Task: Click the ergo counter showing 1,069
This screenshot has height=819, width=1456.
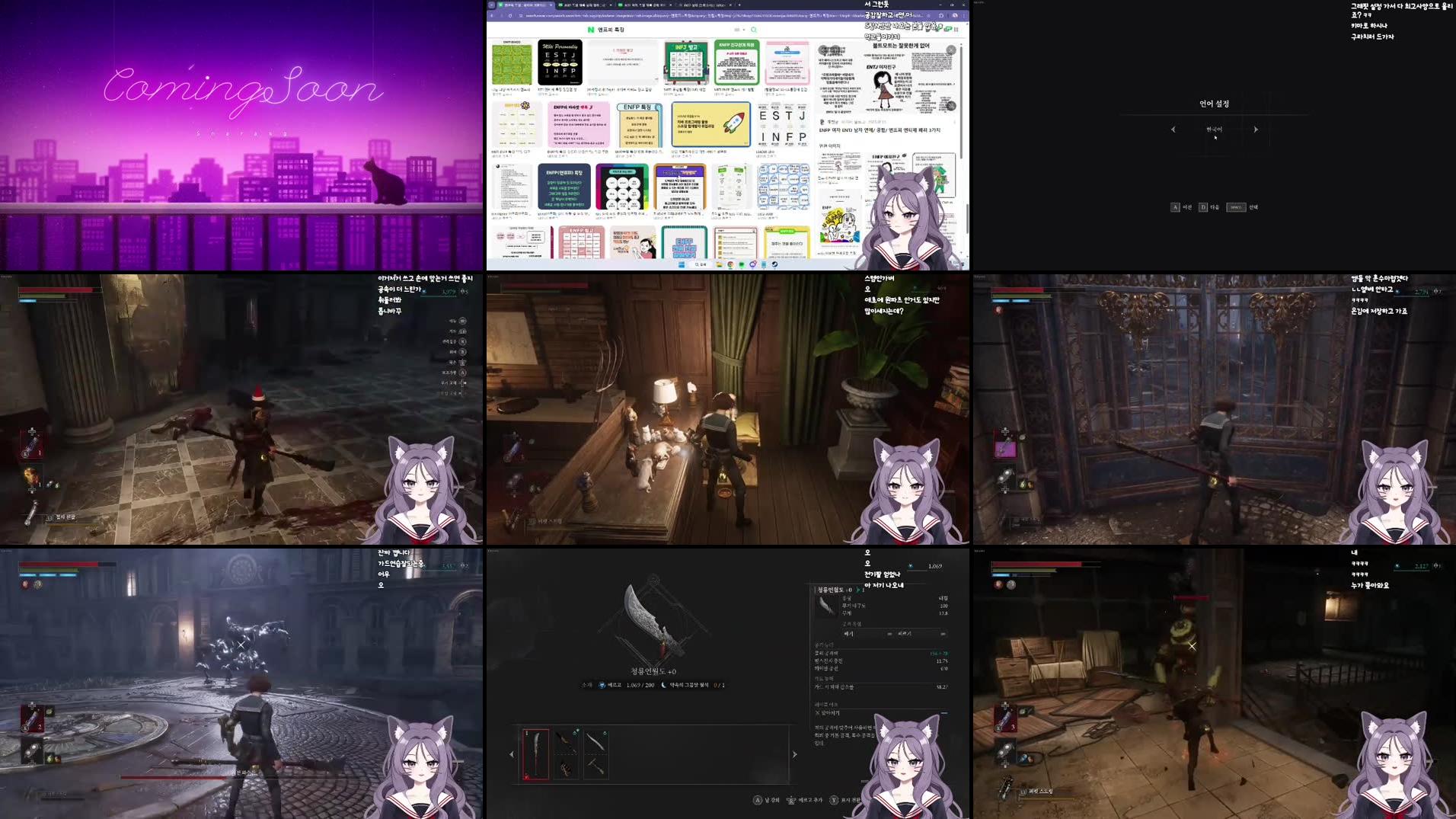Action: click(934, 566)
